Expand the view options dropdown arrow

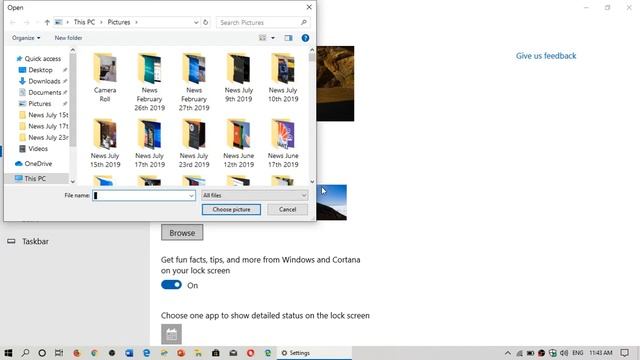273,38
